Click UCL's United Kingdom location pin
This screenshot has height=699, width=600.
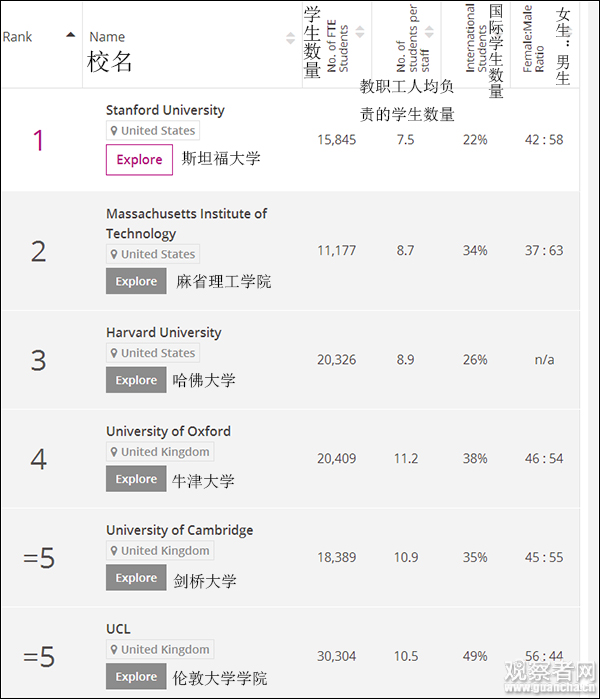114,650
